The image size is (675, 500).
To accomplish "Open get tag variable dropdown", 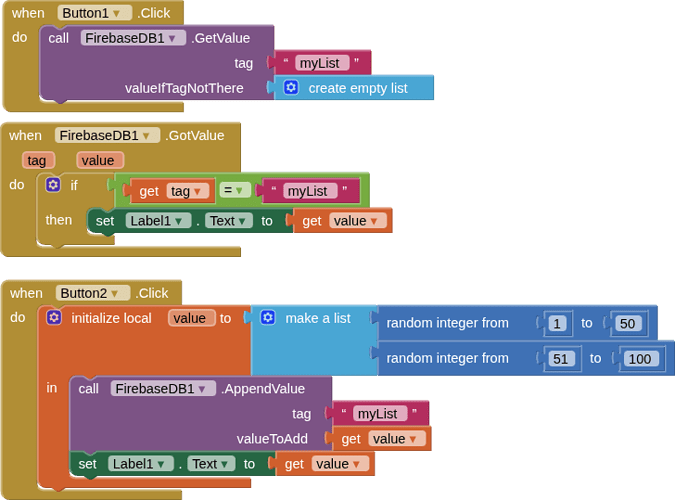I will [x=188, y=191].
